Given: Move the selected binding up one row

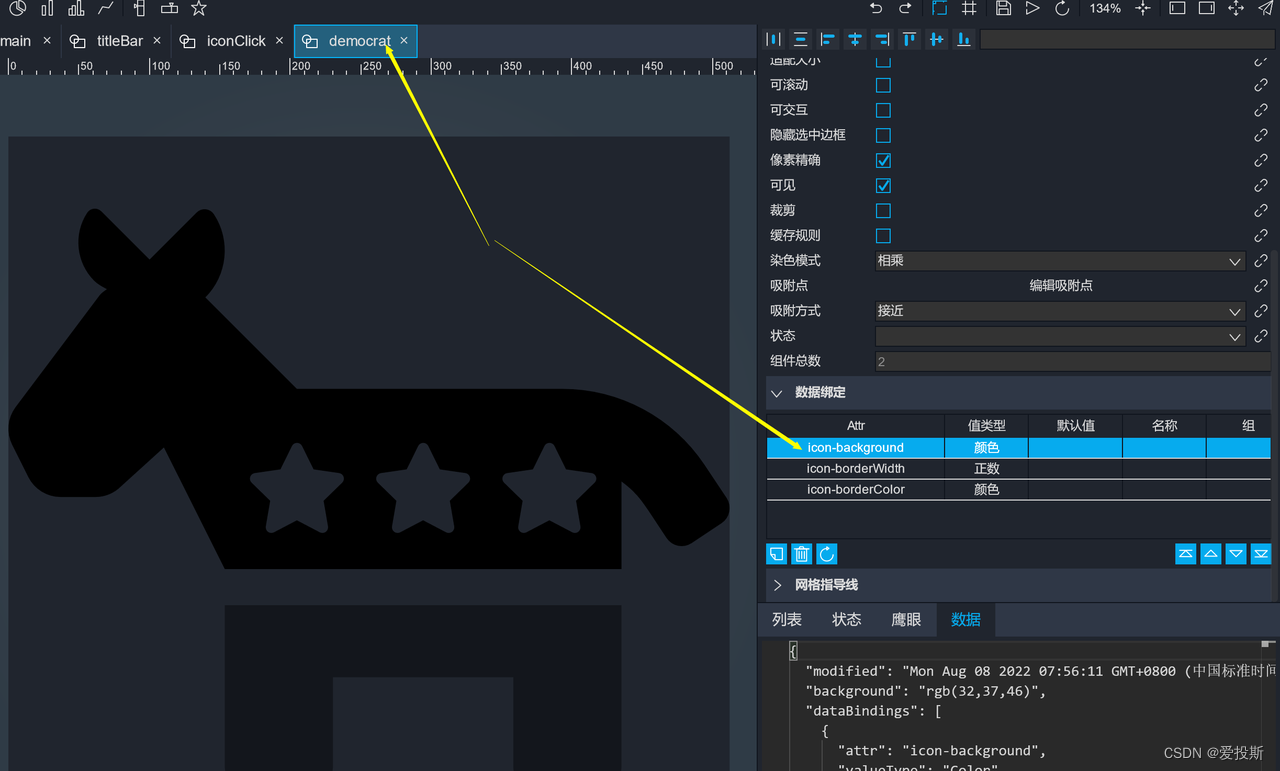Looking at the screenshot, I should point(1211,554).
